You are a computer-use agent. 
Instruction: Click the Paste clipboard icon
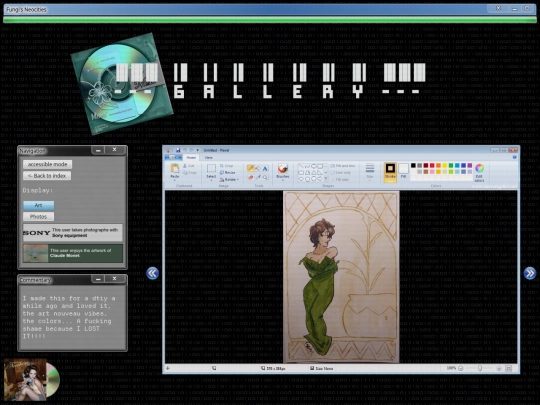175,168
